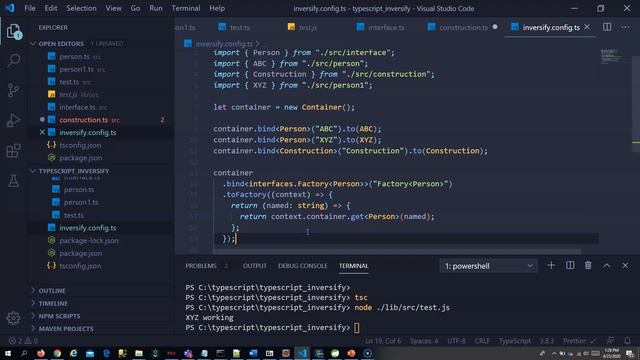Open the Go menu

(x=136, y=8)
